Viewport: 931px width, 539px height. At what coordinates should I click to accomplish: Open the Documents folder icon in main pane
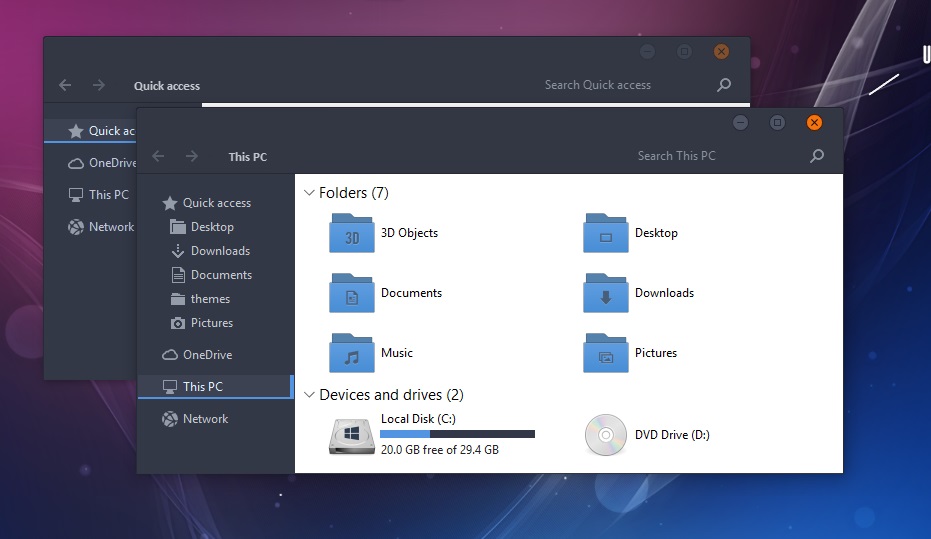pos(351,294)
